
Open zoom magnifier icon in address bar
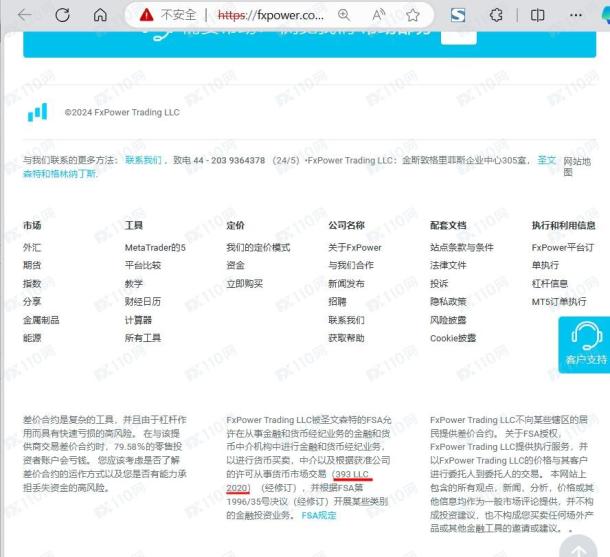344,15
